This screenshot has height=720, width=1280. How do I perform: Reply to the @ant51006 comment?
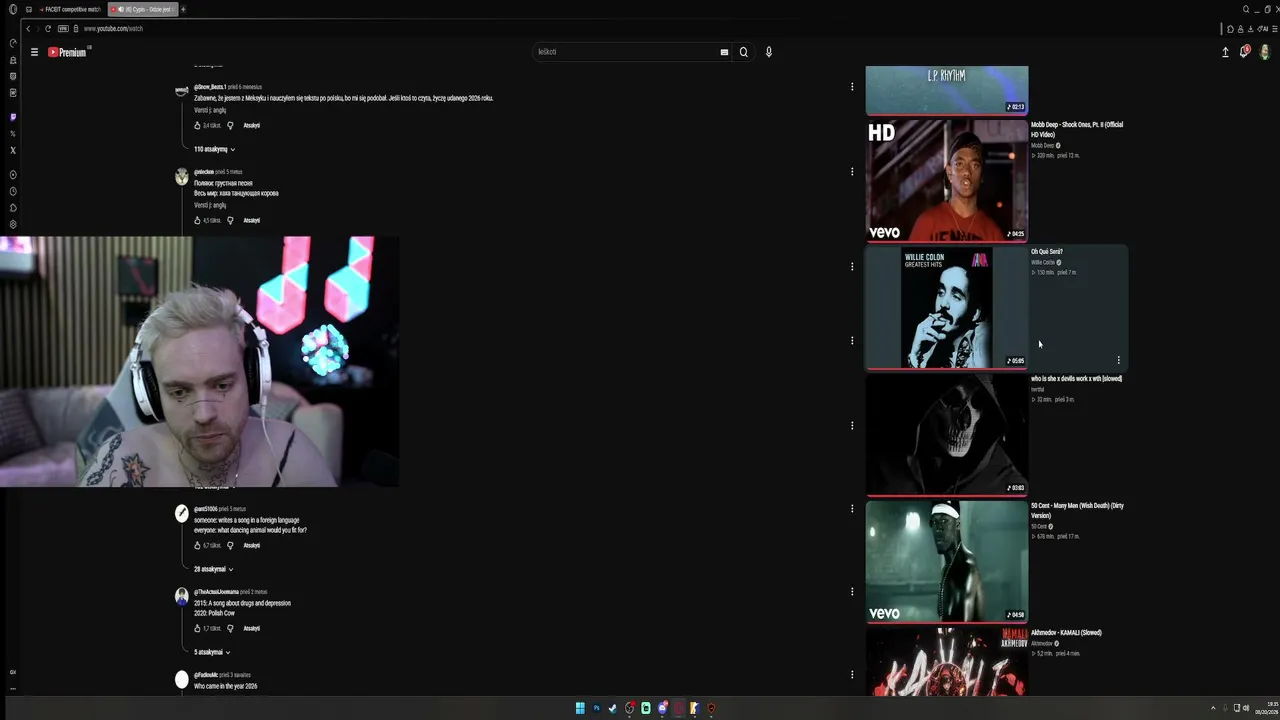tap(252, 545)
